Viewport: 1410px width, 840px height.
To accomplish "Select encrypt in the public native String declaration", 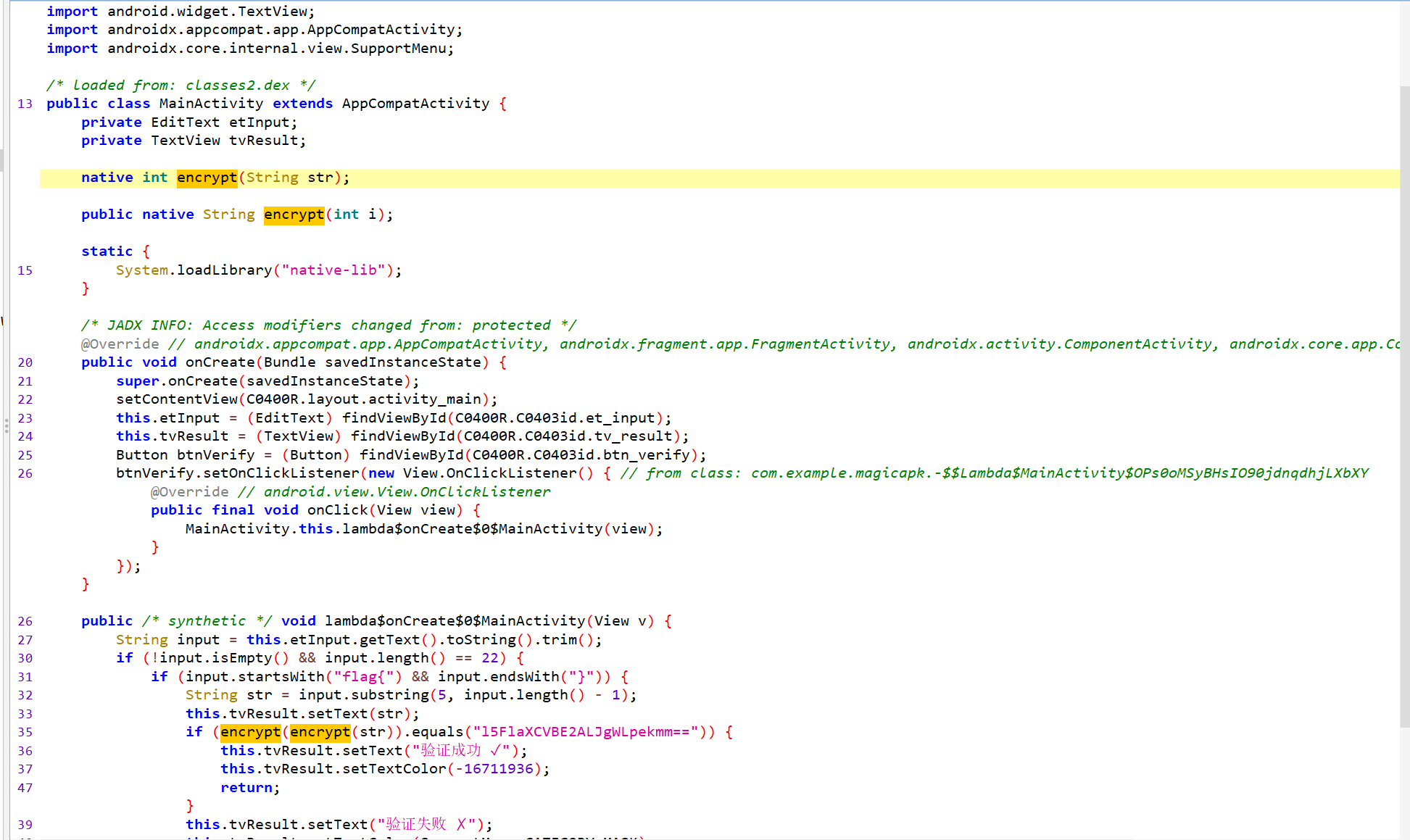I will 294,215.
